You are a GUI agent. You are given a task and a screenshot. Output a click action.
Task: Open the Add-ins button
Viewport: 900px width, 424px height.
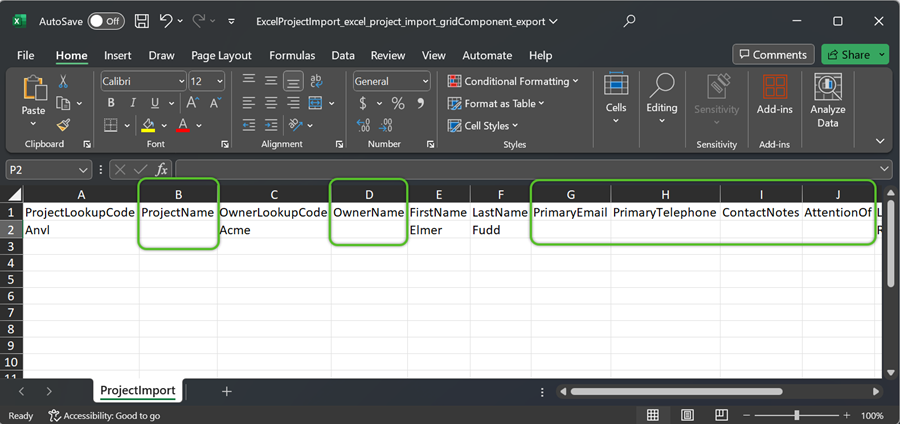click(775, 95)
